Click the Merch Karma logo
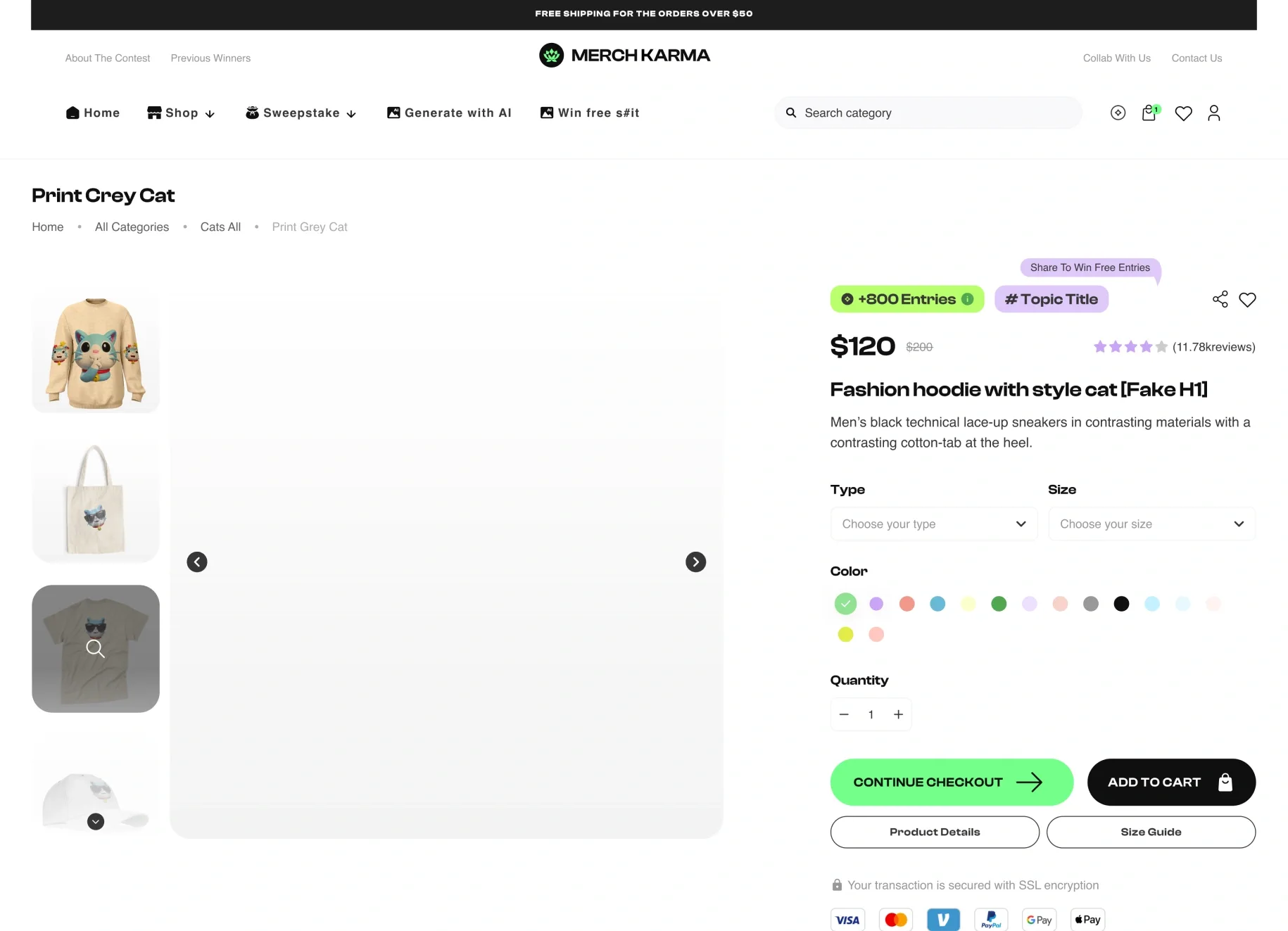This screenshot has height=931, width=1288. [x=624, y=55]
